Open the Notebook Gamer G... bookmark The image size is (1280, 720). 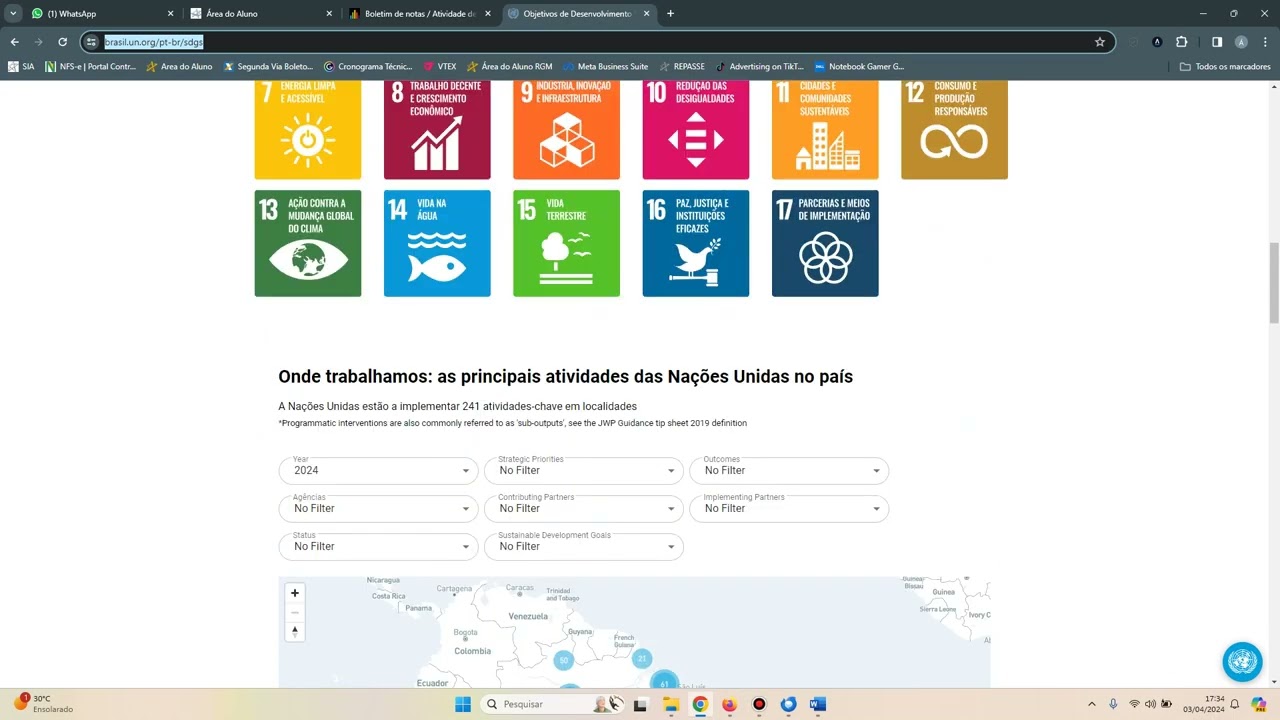coord(859,66)
